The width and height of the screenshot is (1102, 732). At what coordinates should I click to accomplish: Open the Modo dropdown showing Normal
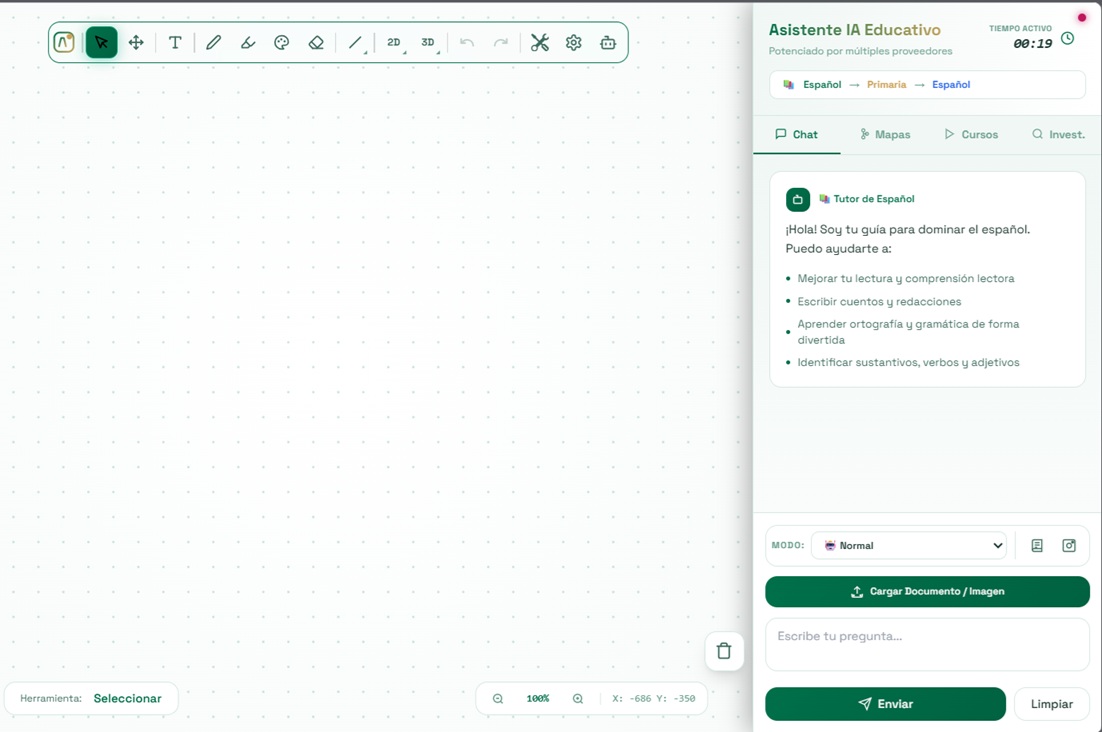[909, 545]
